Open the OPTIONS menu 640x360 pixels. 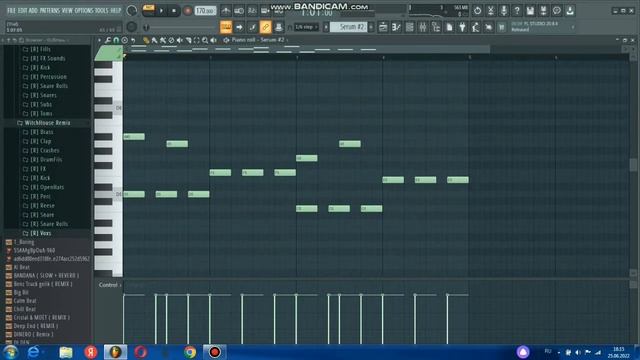coord(84,11)
